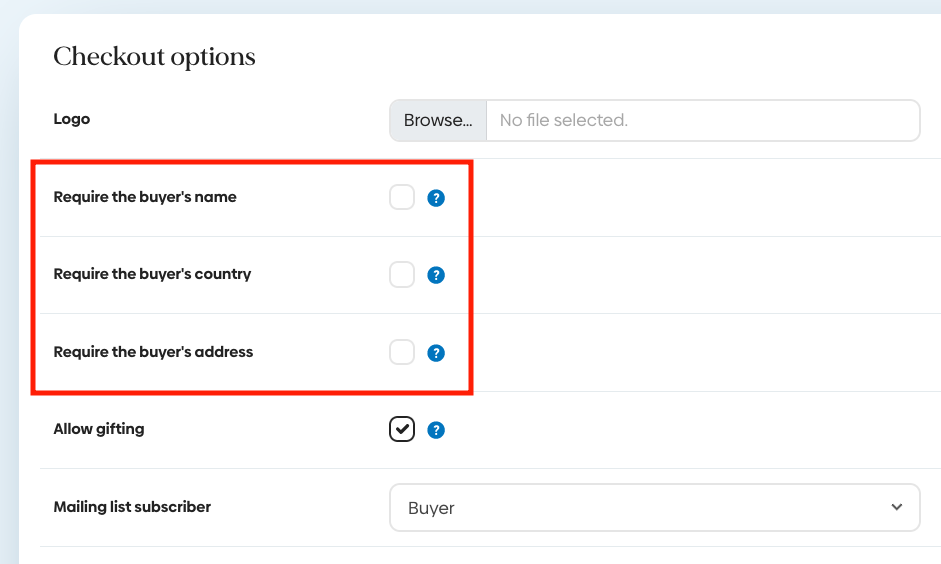Open help tooltip for buyer's country option
The image size is (941, 564).
436,275
